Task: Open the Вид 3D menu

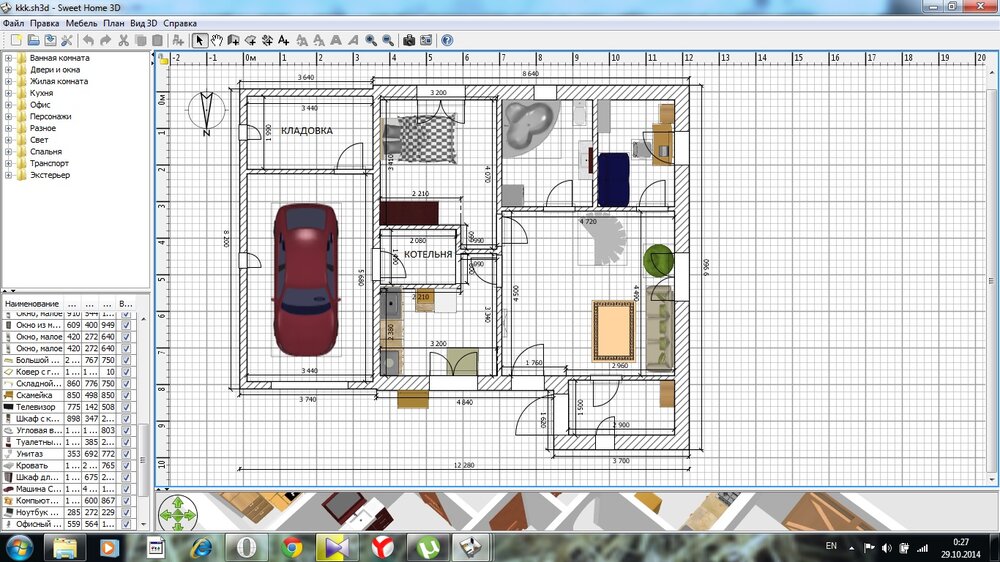Action: [143, 23]
